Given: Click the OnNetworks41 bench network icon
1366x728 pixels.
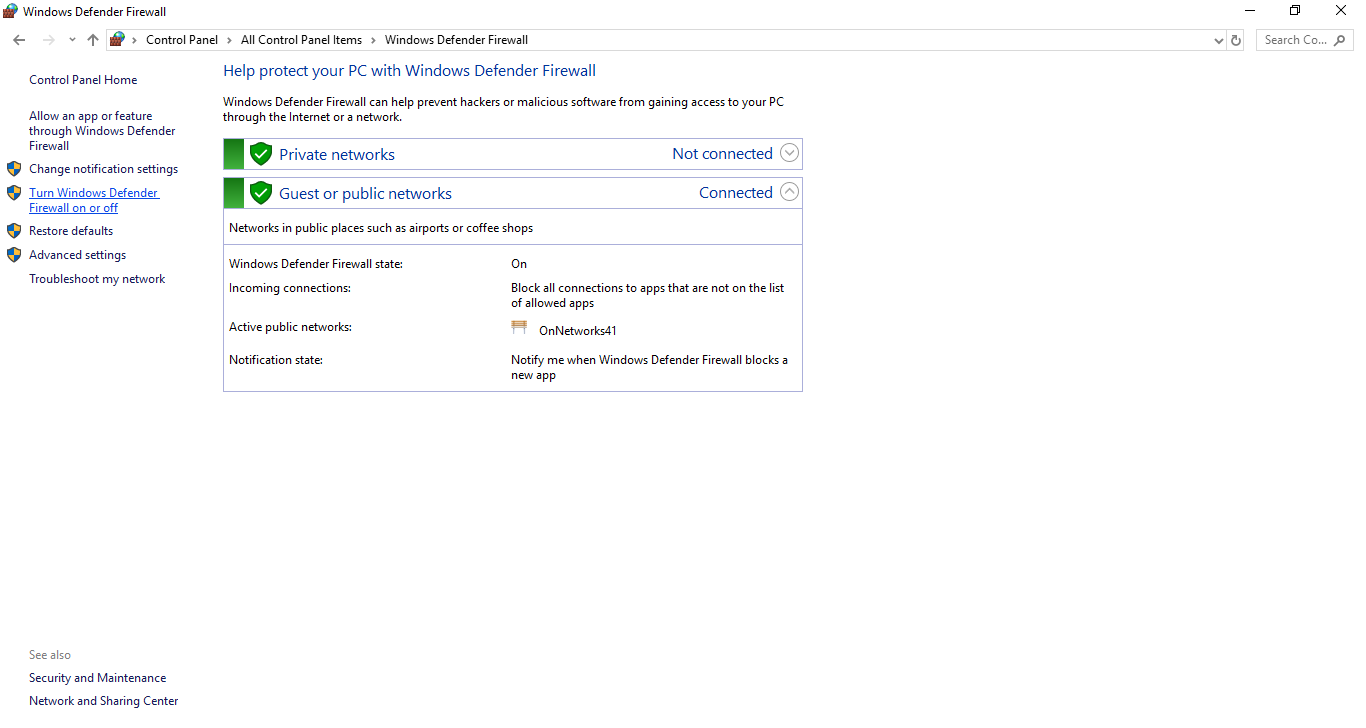Looking at the screenshot, I should tap(519, 328).
